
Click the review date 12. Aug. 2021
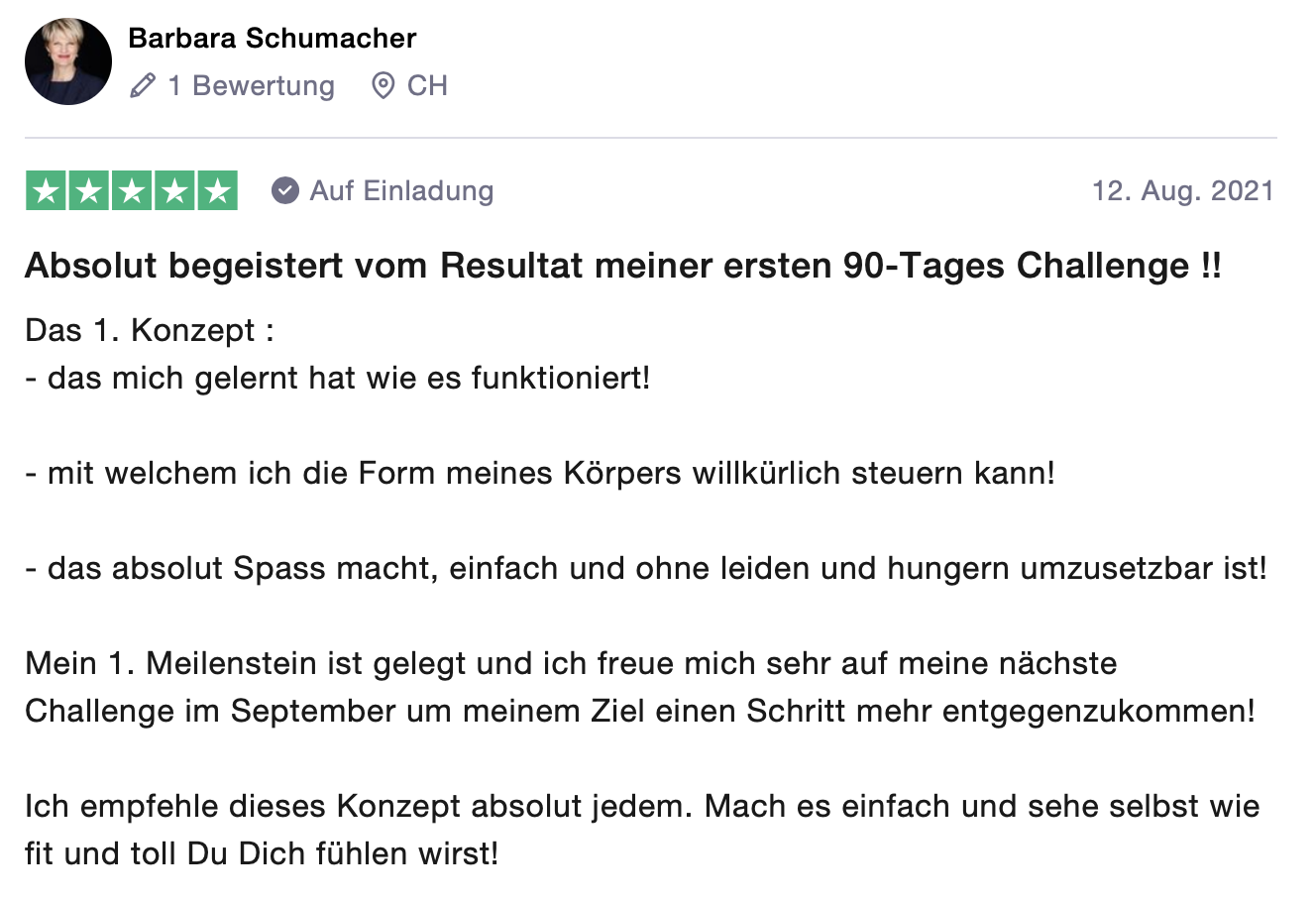coord(1183,190)
